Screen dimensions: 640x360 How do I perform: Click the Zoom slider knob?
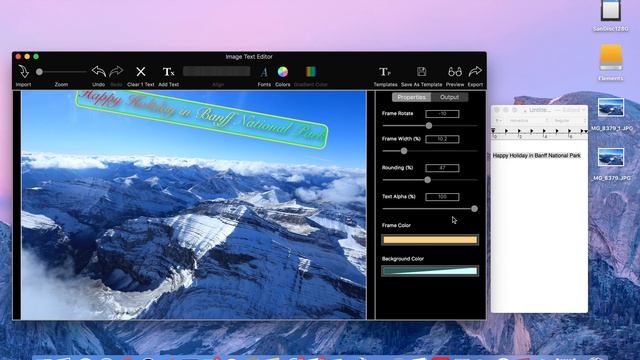(x=39, y=72)
